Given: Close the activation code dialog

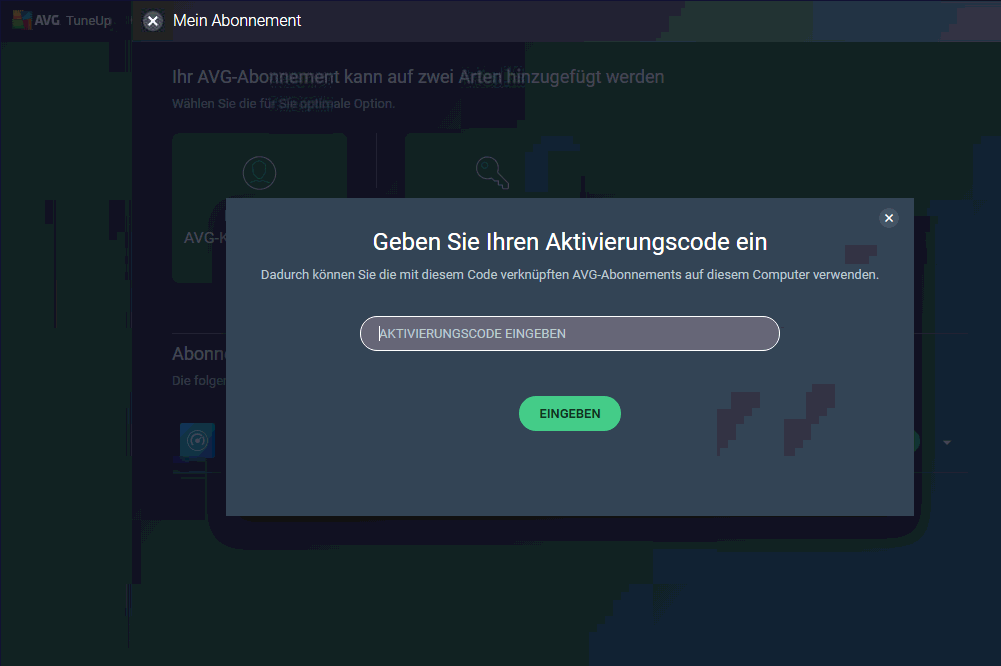Looking at the screenshot, I should coord(889,218).
